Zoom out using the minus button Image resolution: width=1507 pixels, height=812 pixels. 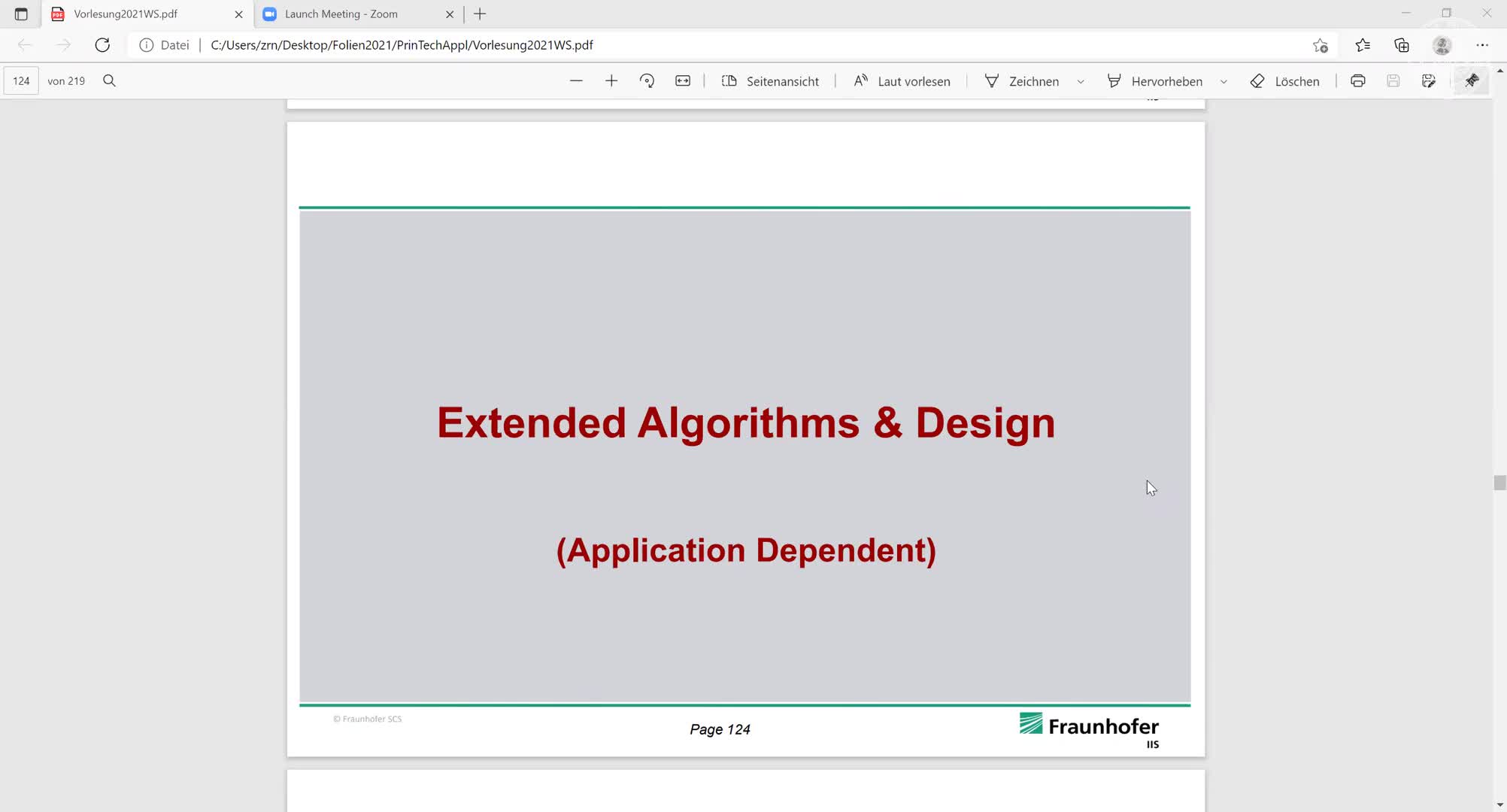click(x=576, y=80)
